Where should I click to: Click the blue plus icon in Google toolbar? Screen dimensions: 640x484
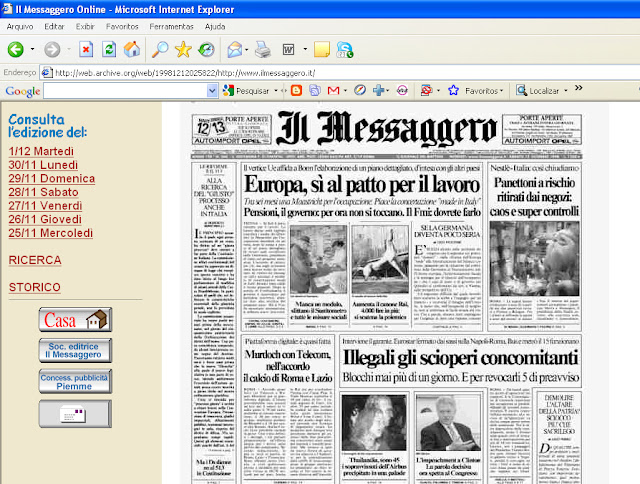[x=378, y=90]
